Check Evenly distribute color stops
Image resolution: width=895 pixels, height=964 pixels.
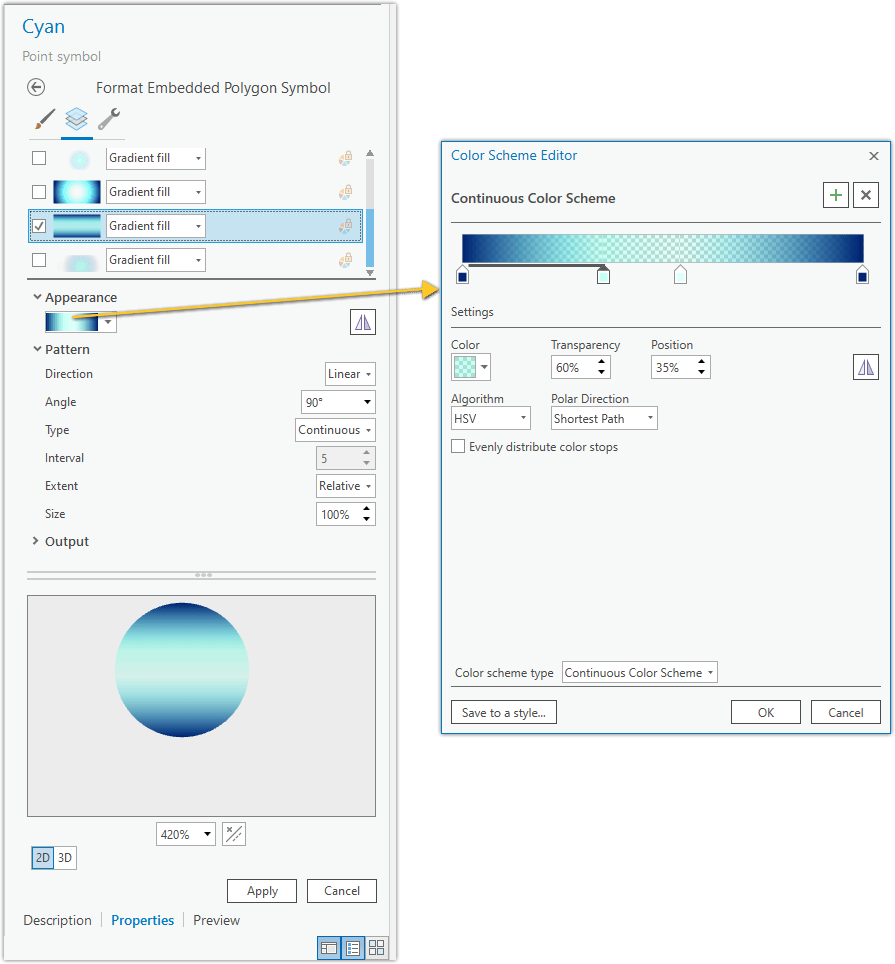[458, 446]
